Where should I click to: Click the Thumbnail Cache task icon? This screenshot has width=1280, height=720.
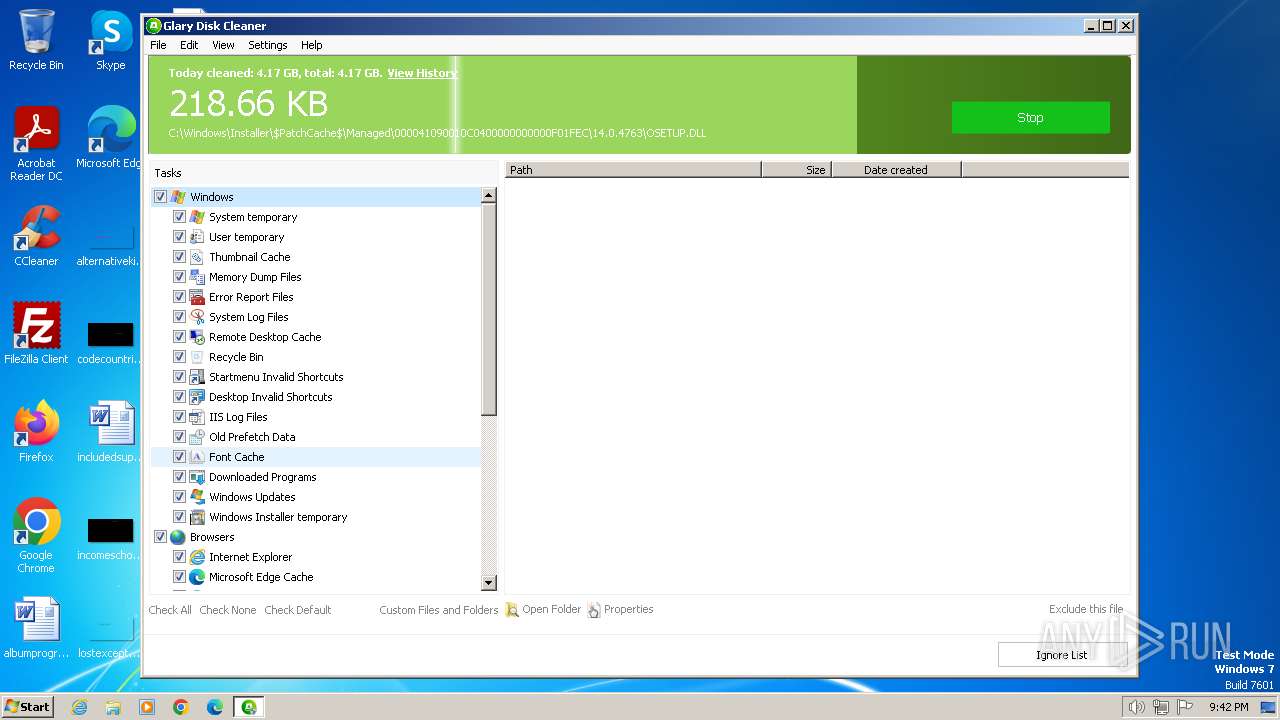pyautogui.click(x=197, y=257)
